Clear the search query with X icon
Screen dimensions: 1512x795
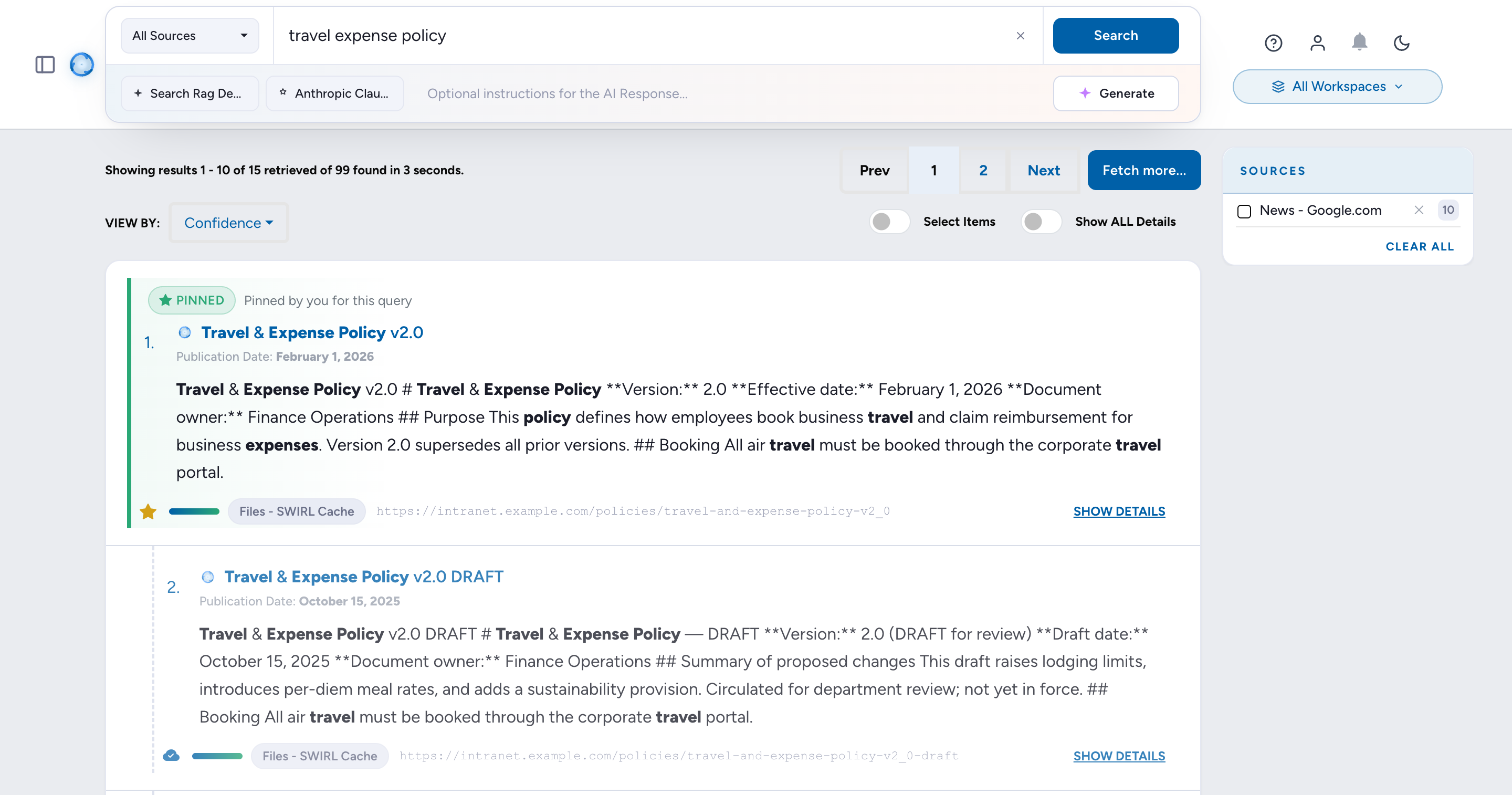[x=1021, y=36]
